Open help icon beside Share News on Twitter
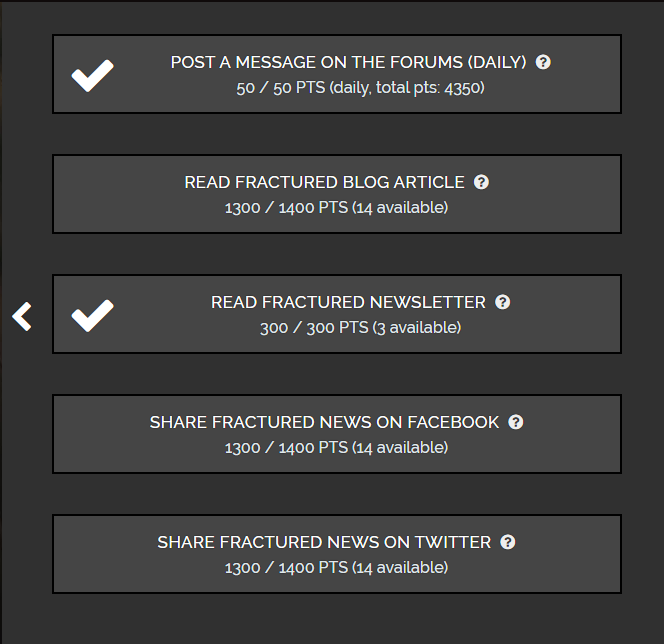Image resolution: width=664 pixels, height=644 pixels. click(x=508, y=542)
